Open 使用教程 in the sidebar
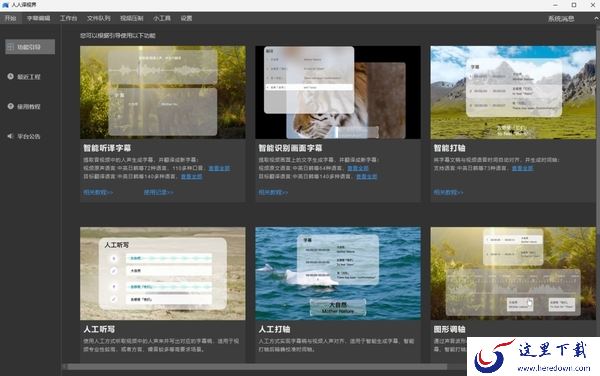 (x=29, y=107)
